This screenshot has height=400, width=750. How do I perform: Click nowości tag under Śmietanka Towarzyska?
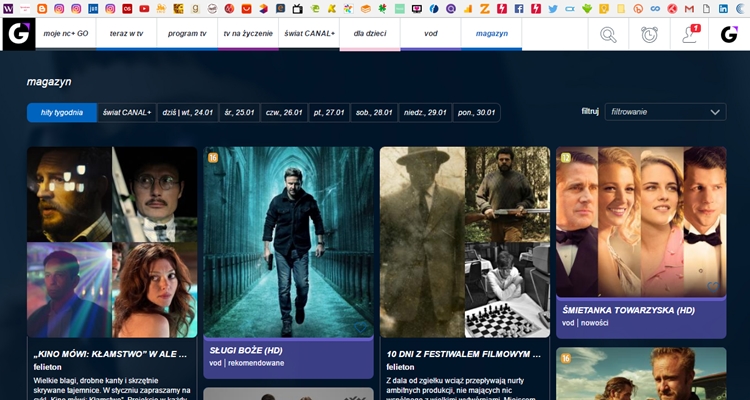(x=595, y=323)
